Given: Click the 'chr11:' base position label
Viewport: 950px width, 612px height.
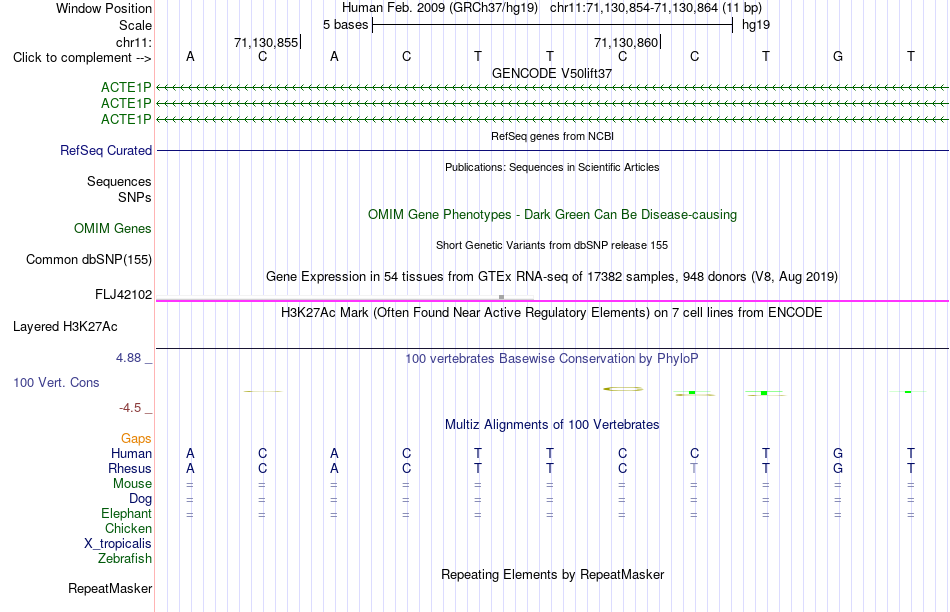Looking at the screenshot, I should 133,42.
